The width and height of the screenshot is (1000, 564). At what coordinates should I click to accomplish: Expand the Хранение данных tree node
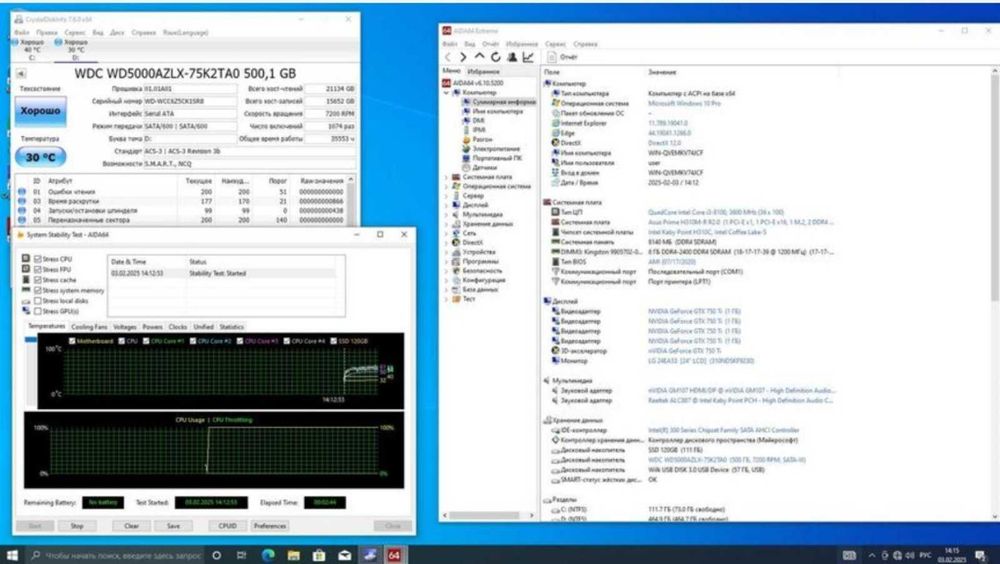(446, 224)
